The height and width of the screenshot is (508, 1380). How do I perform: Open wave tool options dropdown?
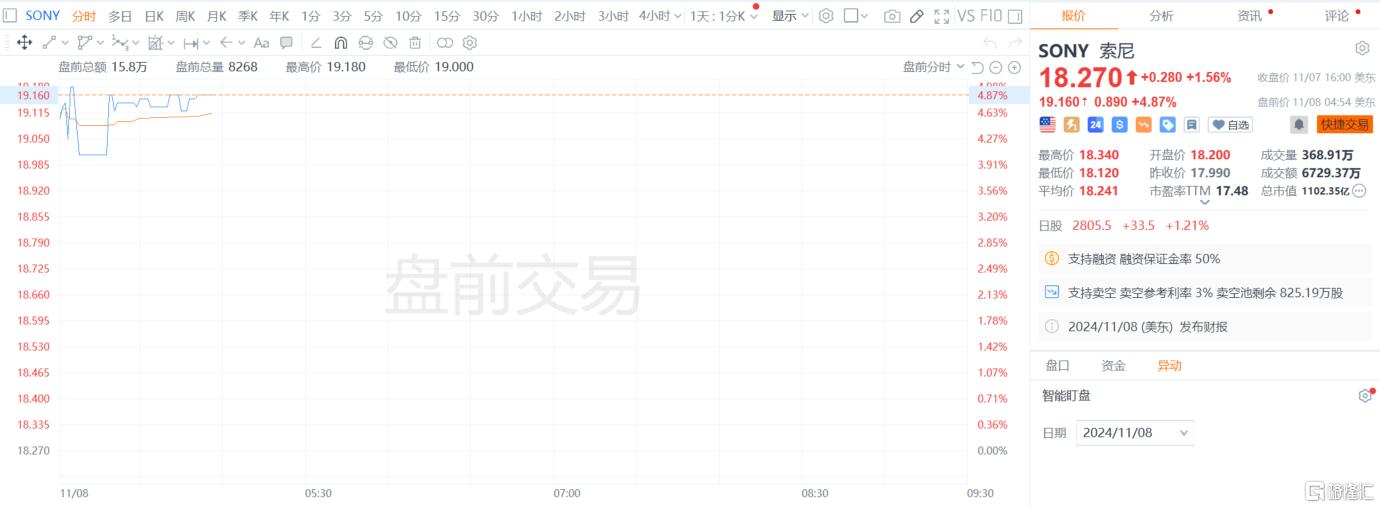136,43
